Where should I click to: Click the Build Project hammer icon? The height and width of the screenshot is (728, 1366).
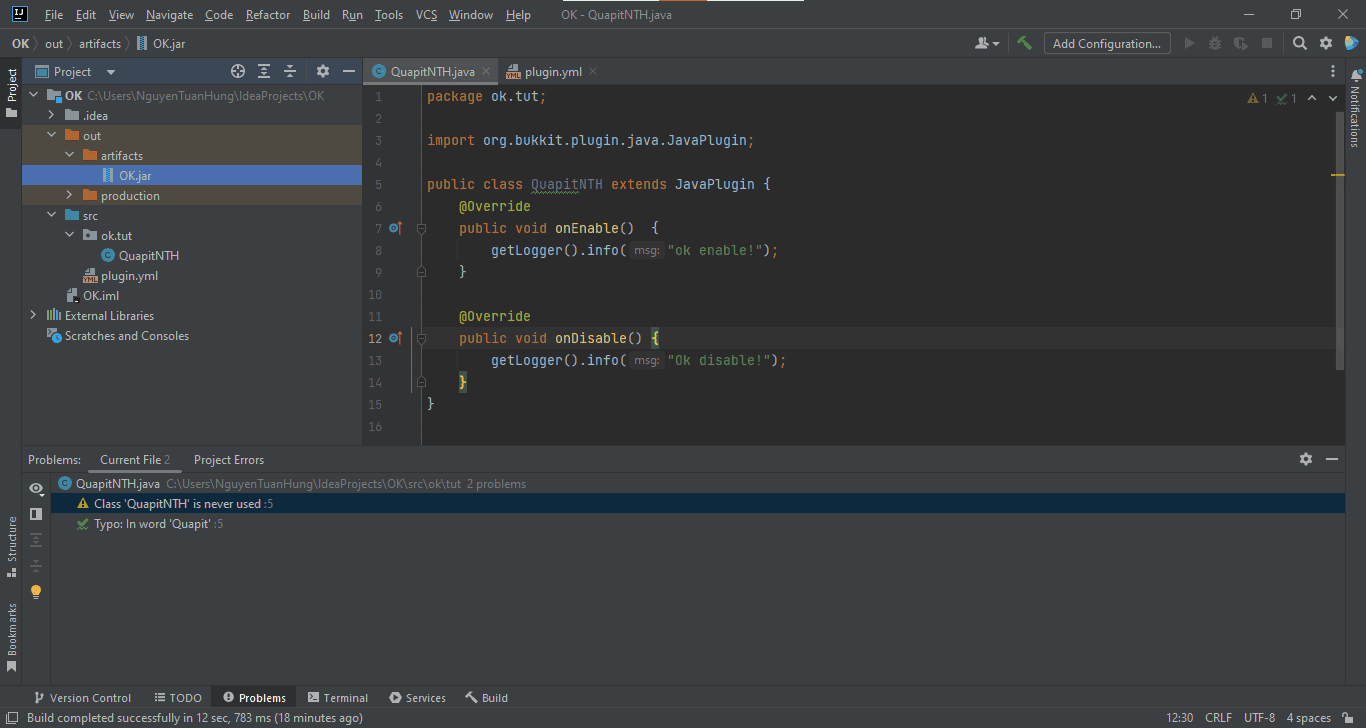click(x=1024, y=43)
